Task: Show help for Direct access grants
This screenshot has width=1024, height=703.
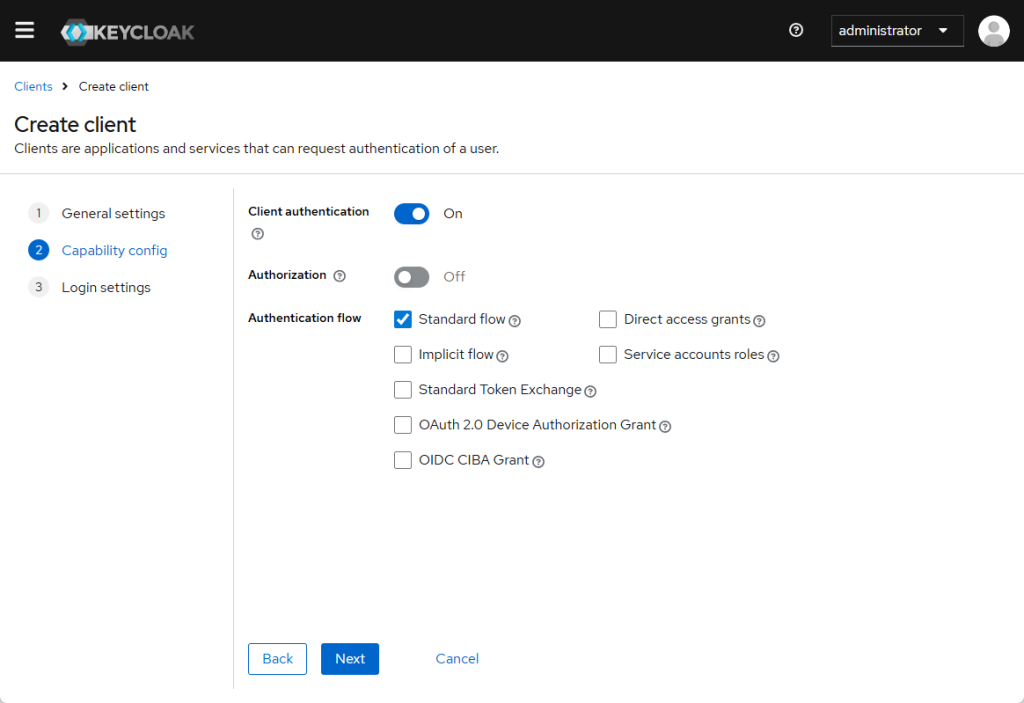Action: (759, 321)
